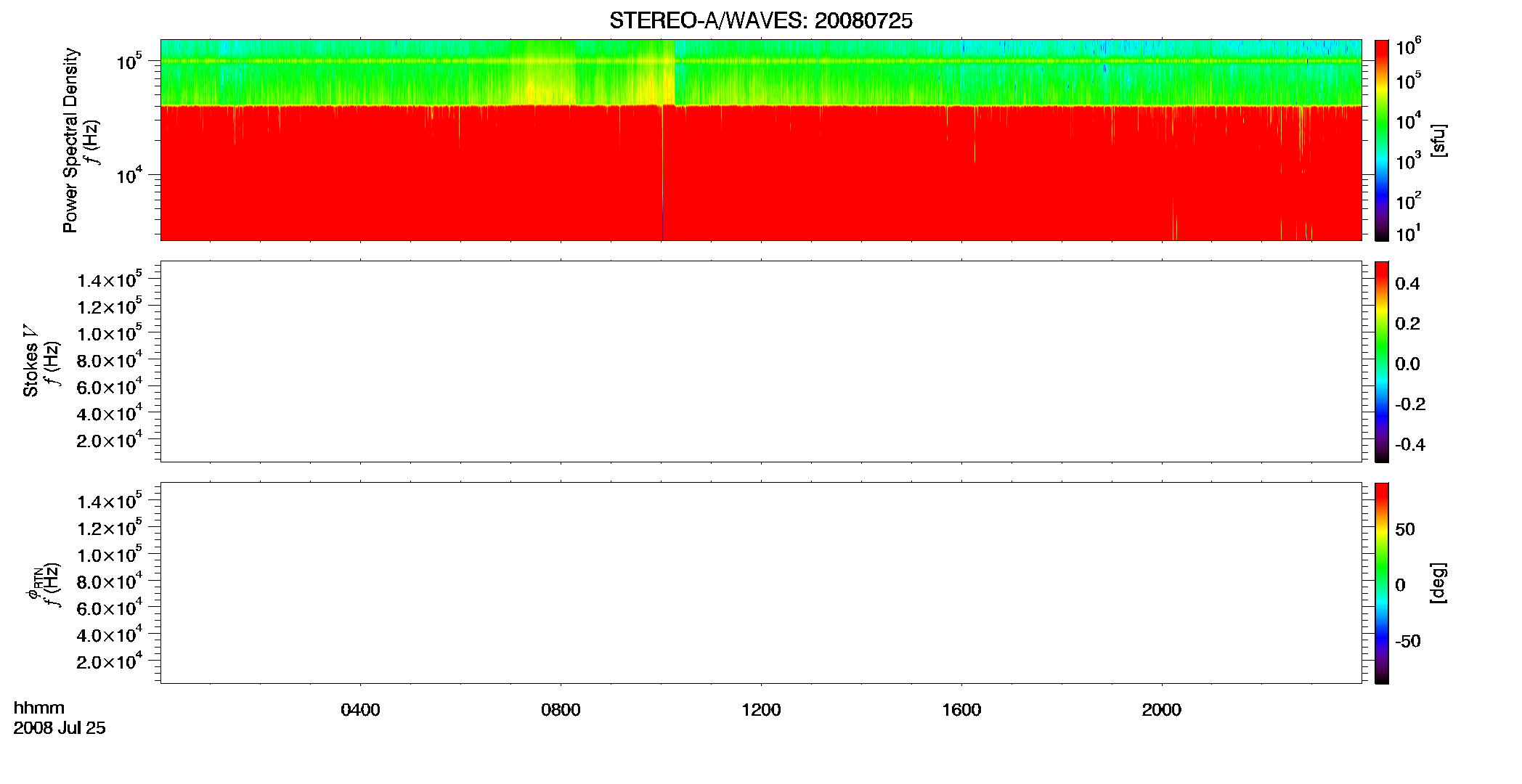Click the '1.4×10^5' tick in Stokes V panel
The width and height of the screenshot is (1522, 784).
tap(110, 279)
